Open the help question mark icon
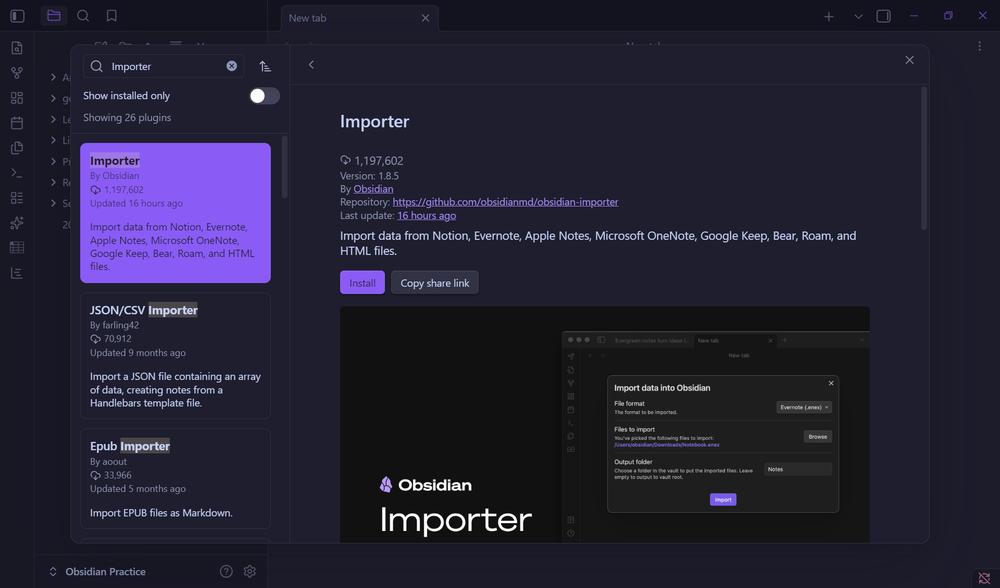Screen dimensions: 1000x588 point(226,571)
